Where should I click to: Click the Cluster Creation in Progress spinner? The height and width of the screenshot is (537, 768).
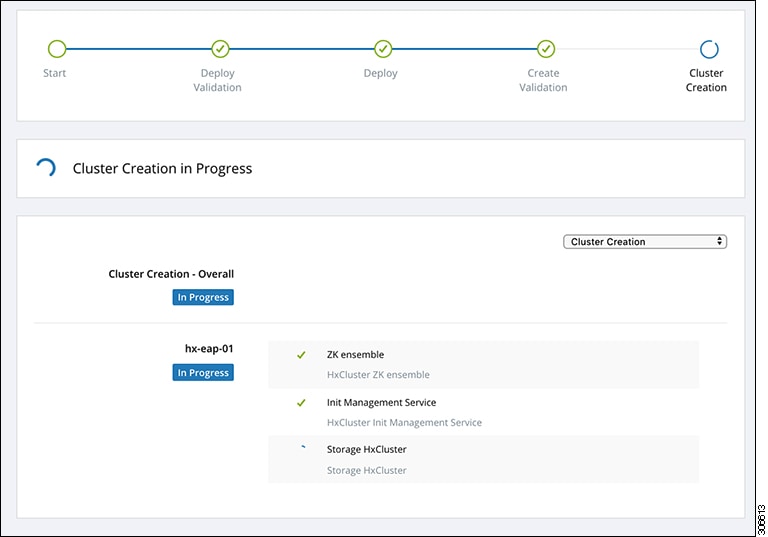pyautogui.click(x=46, y=168)
